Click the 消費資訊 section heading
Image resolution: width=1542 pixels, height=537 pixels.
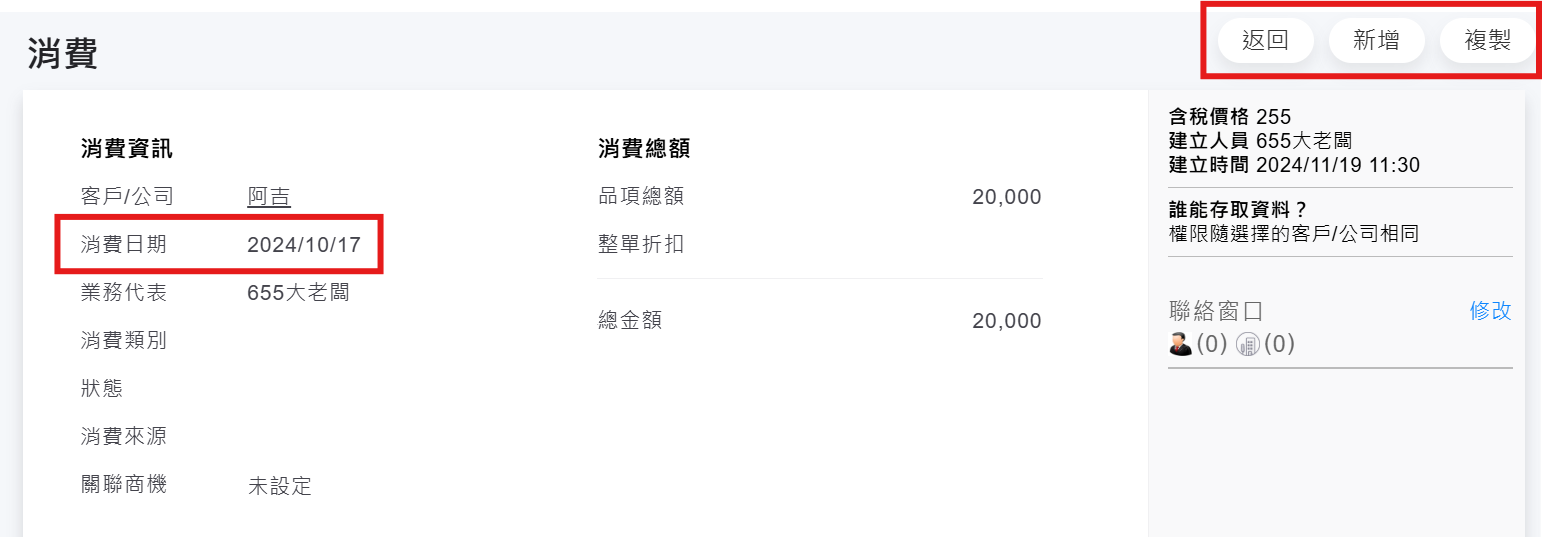(126, 149)
